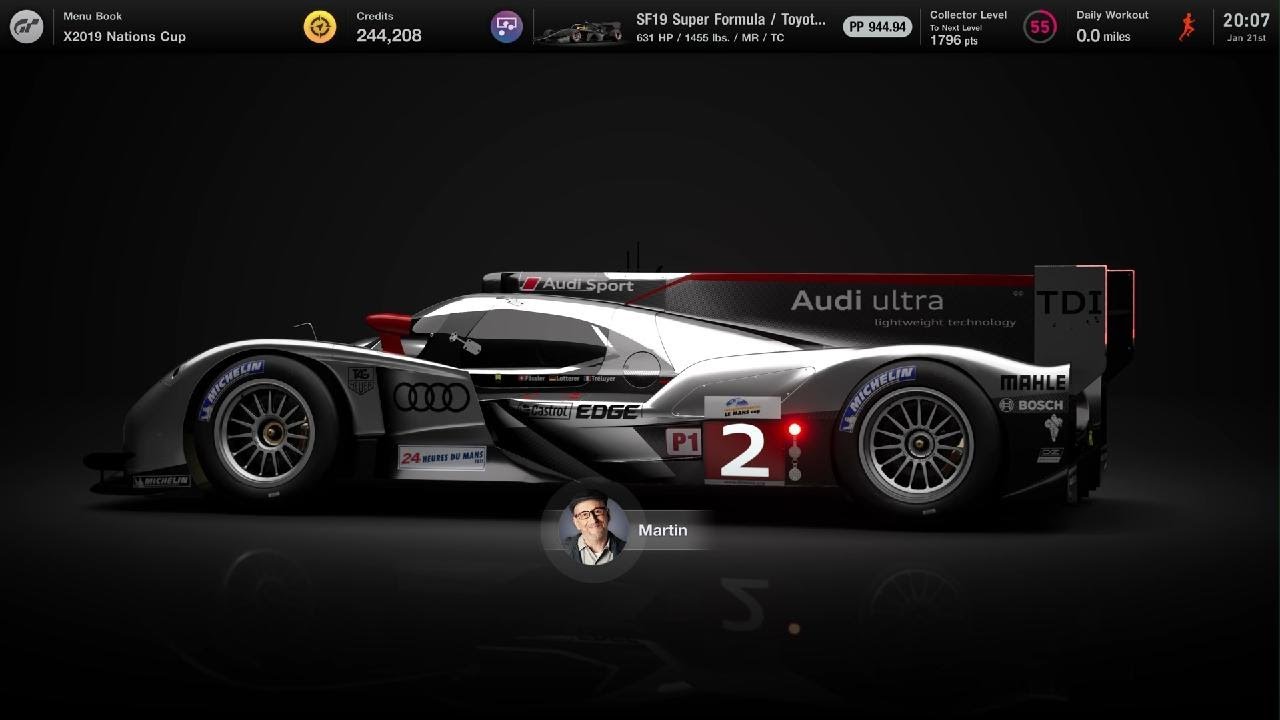Open the Daily Workout miles text
The height and width of the screenshot is (720, 1280).
click(1112, 28)
